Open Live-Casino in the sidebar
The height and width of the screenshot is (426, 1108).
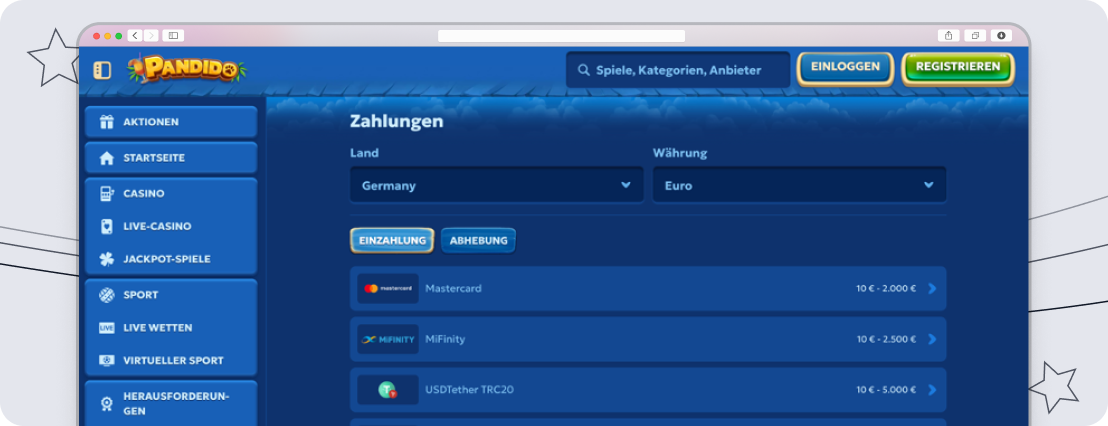(171, 227)
